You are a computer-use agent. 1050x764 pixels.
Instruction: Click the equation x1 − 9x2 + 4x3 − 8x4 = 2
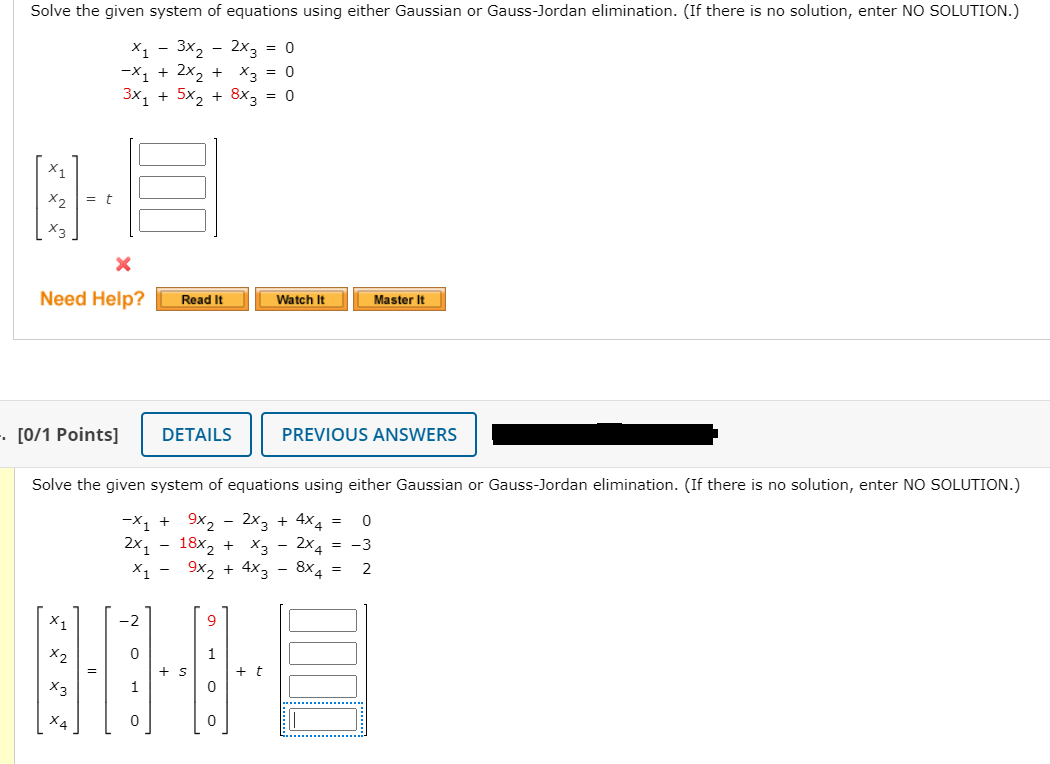pyautogui.click(x=251, y=568)
